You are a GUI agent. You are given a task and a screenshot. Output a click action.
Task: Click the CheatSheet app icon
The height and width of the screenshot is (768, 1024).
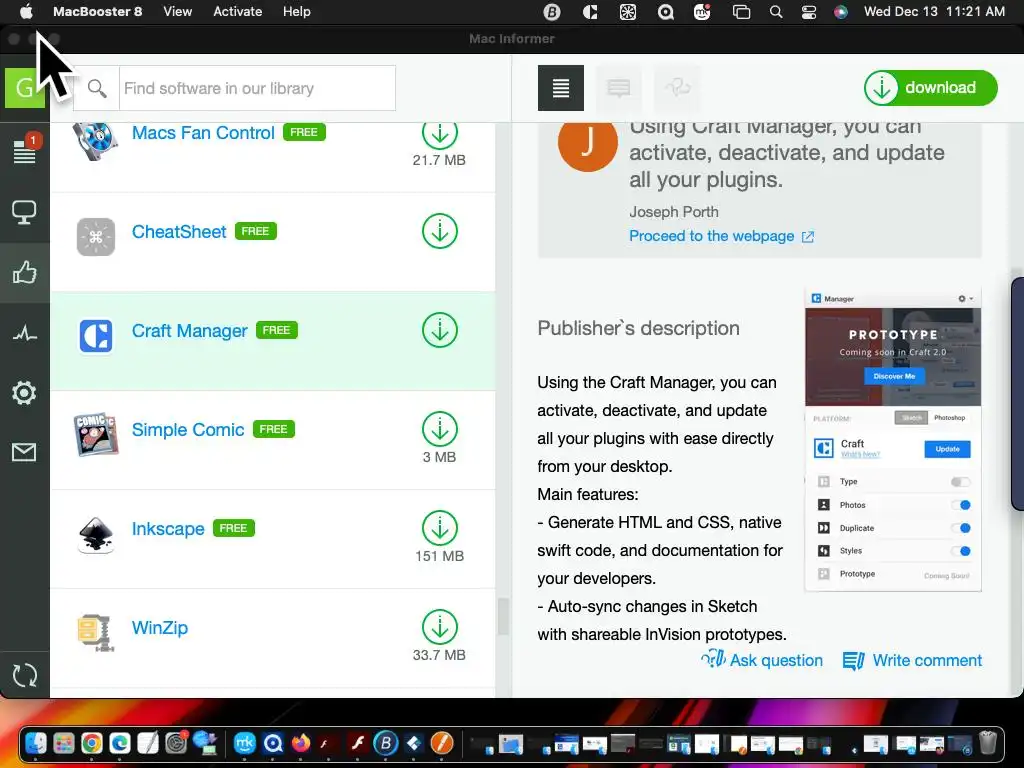tap(95, 236)
